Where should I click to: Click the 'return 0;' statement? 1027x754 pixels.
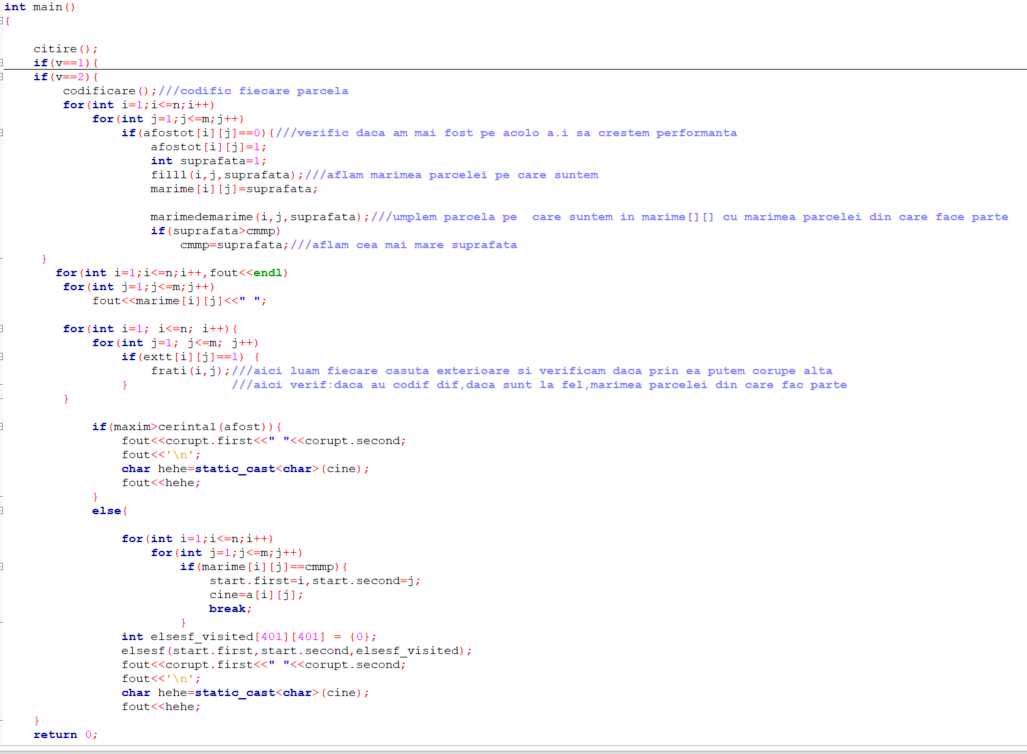pyautogui.click(x=65, y=735)
